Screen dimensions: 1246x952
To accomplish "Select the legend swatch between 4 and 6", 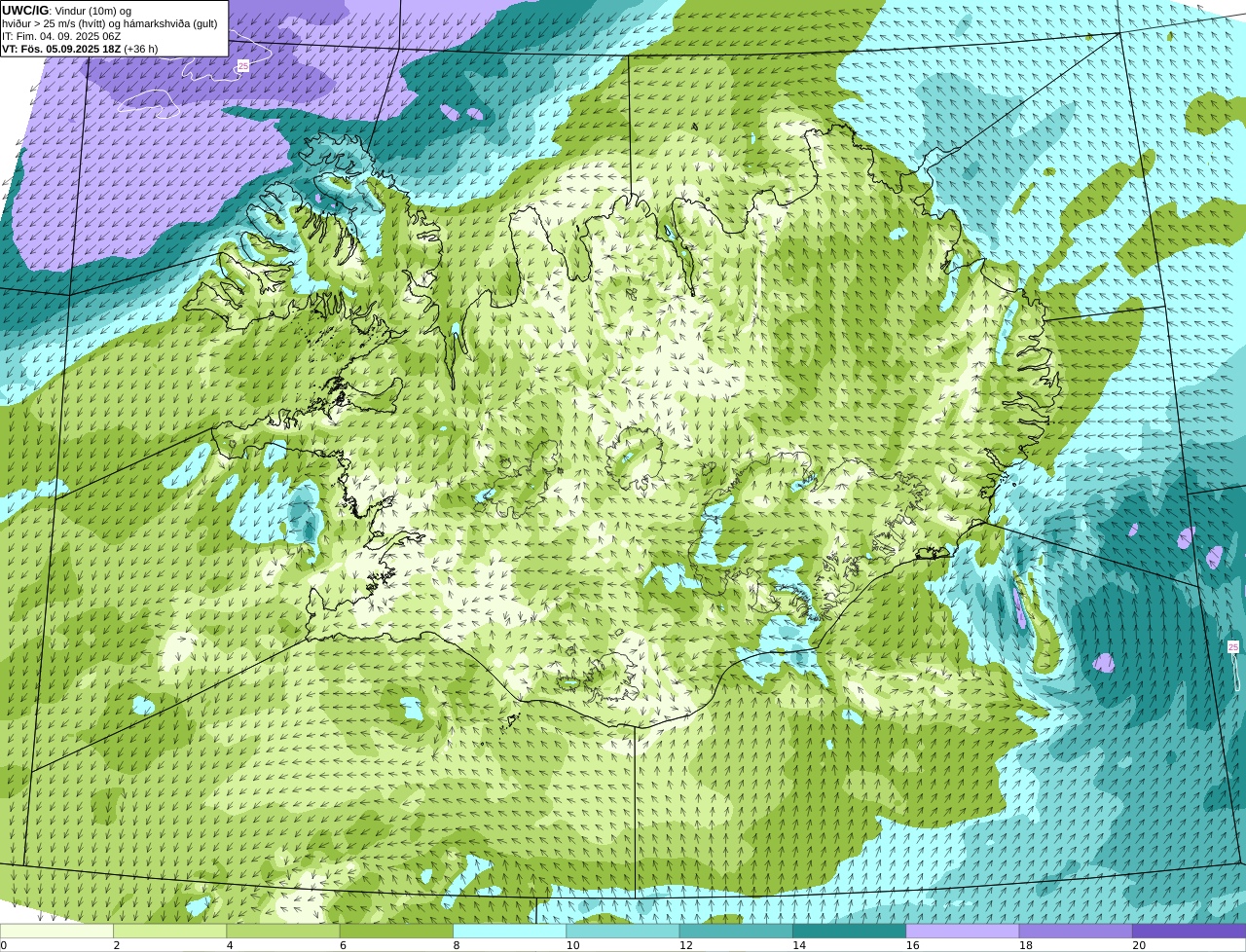I will tap(283, 931).
